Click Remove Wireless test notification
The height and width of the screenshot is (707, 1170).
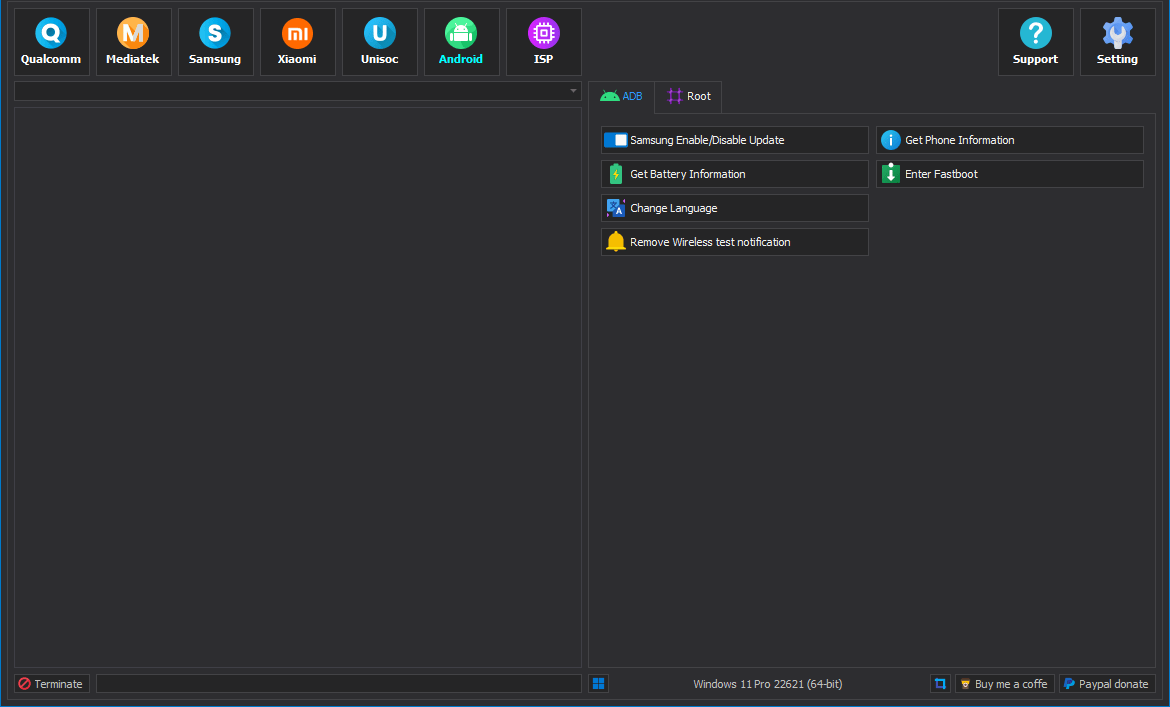pyautogui.click(x=734, y=242)
